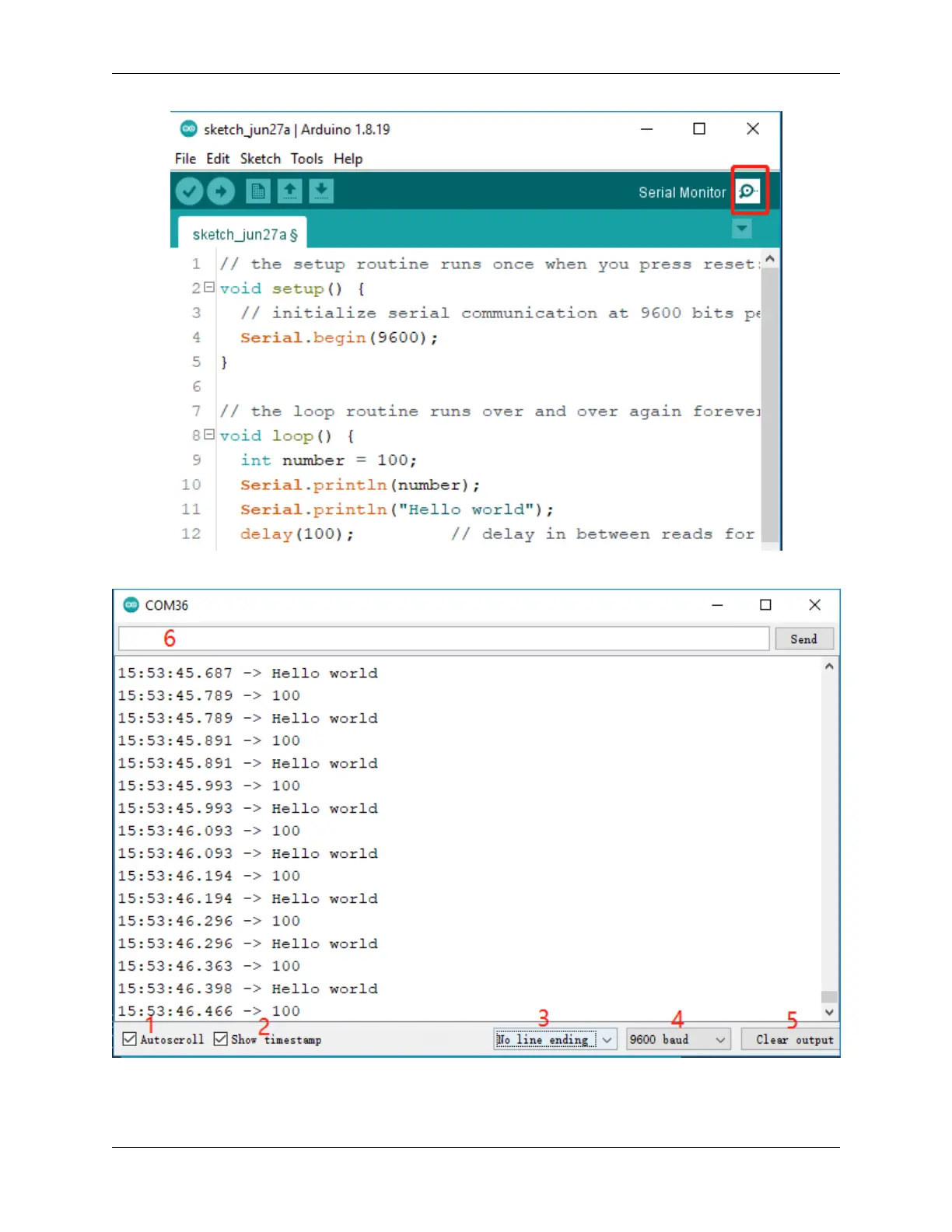Open the Tools menu
Screen dimensions: 952x1232
(x=306, y=159)
